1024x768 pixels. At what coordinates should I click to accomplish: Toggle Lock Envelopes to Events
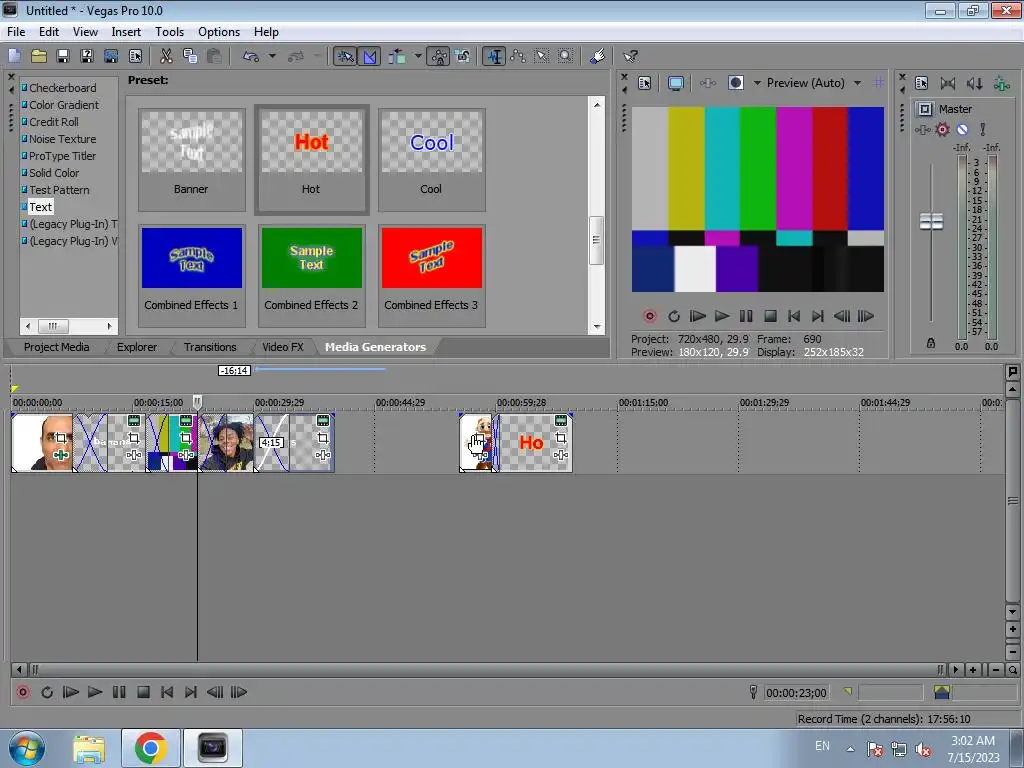click(439, 56)
